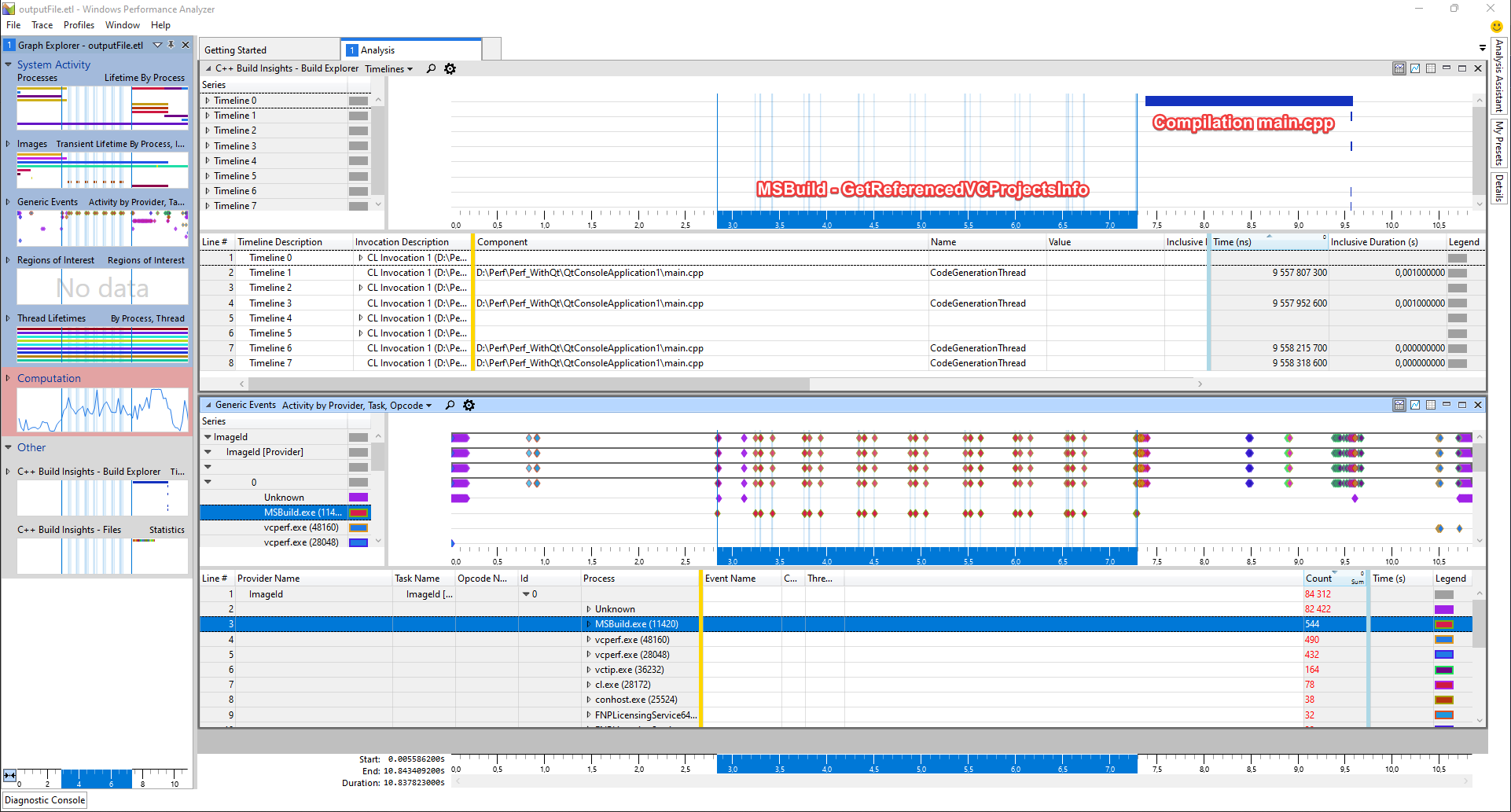1511x812 pixels.
Task: Close the Generic Events panel
Action: pos(1478,405)
